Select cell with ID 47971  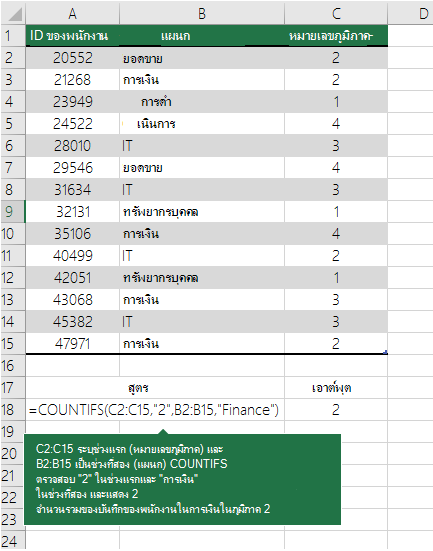pyautogui.click(x=72, y=343)
